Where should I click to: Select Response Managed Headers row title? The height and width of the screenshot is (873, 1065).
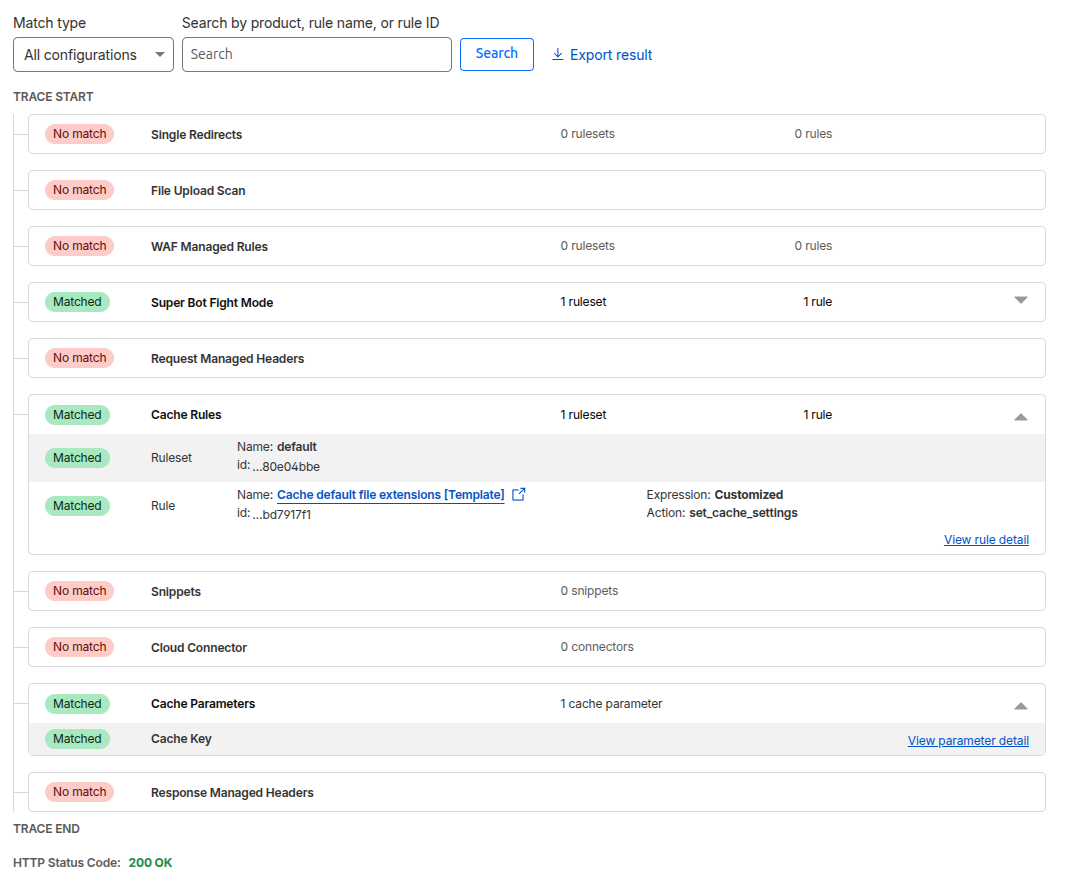click(232, 793)
